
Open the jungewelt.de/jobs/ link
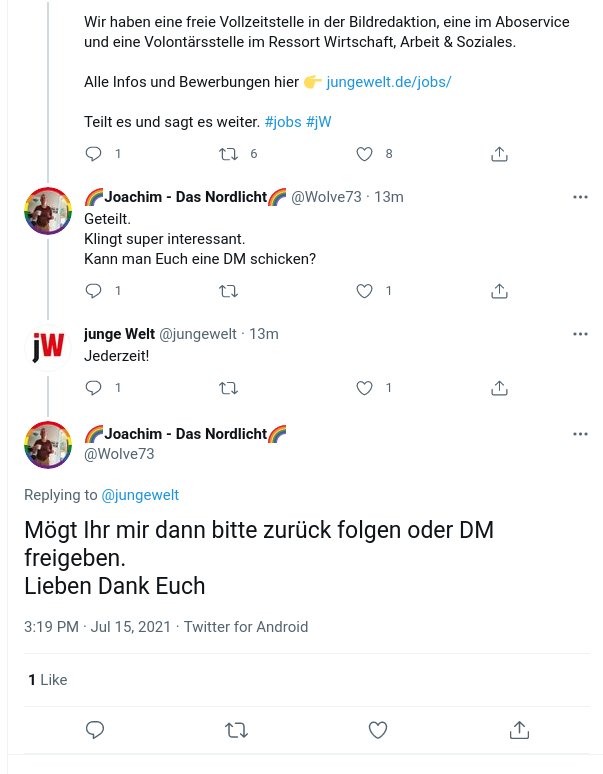click(x=389, y=82)
